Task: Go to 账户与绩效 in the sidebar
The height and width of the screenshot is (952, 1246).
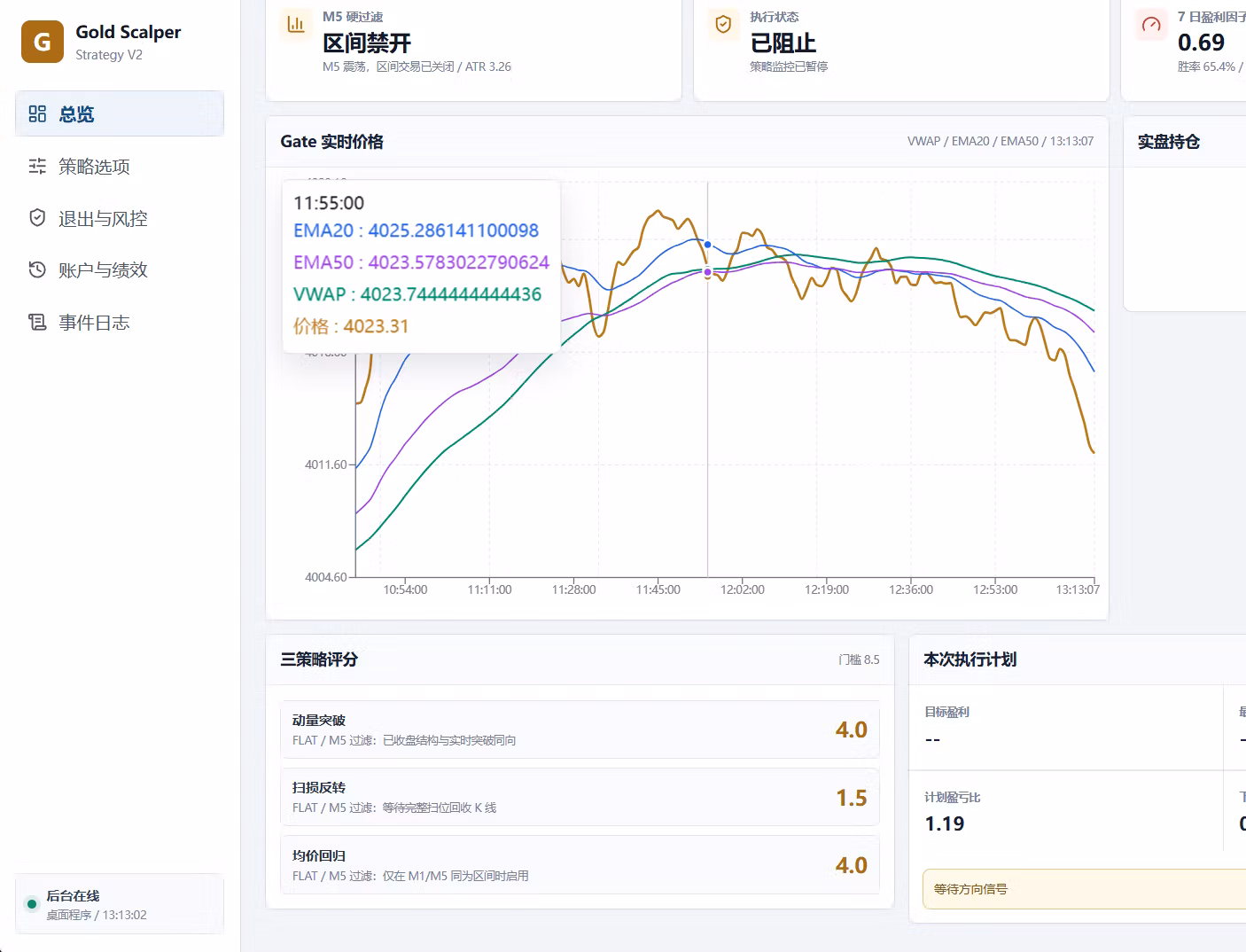Action: [120, 270]
